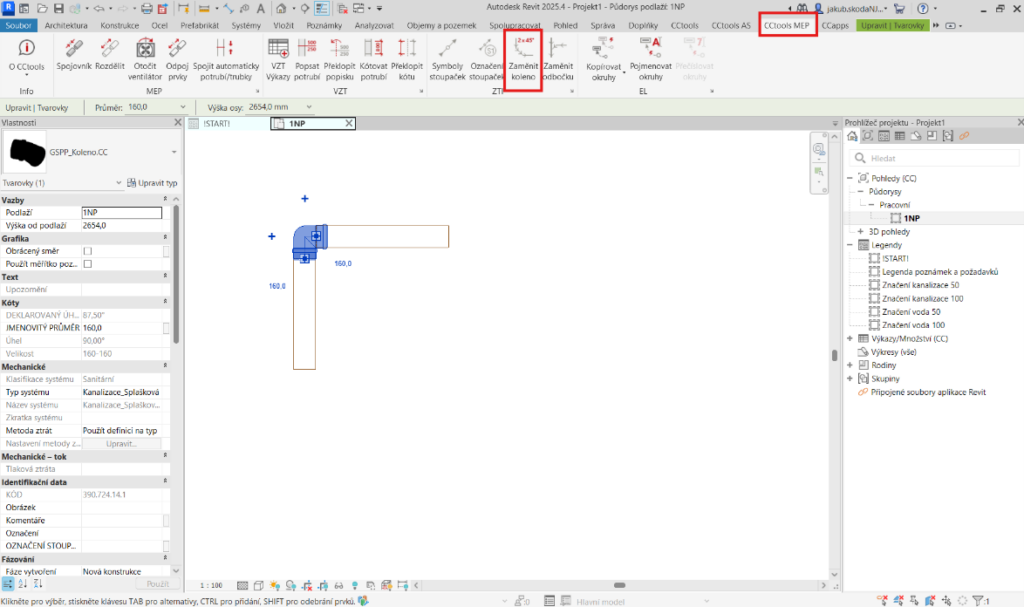Collapse the Pohledy (CC) tree node
1024x607 pixels.
click(850, 178)
